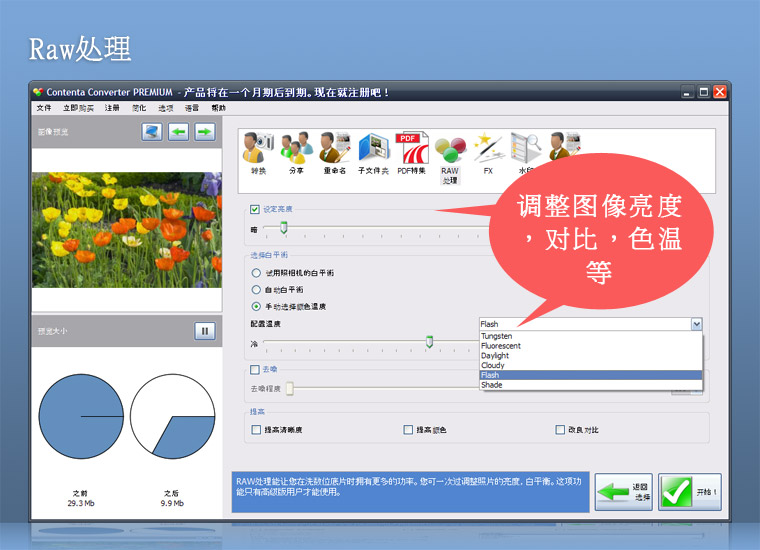The image size is (760, 550).
Task: Click the fullscreen preview monitor icon
Action: 152,132
